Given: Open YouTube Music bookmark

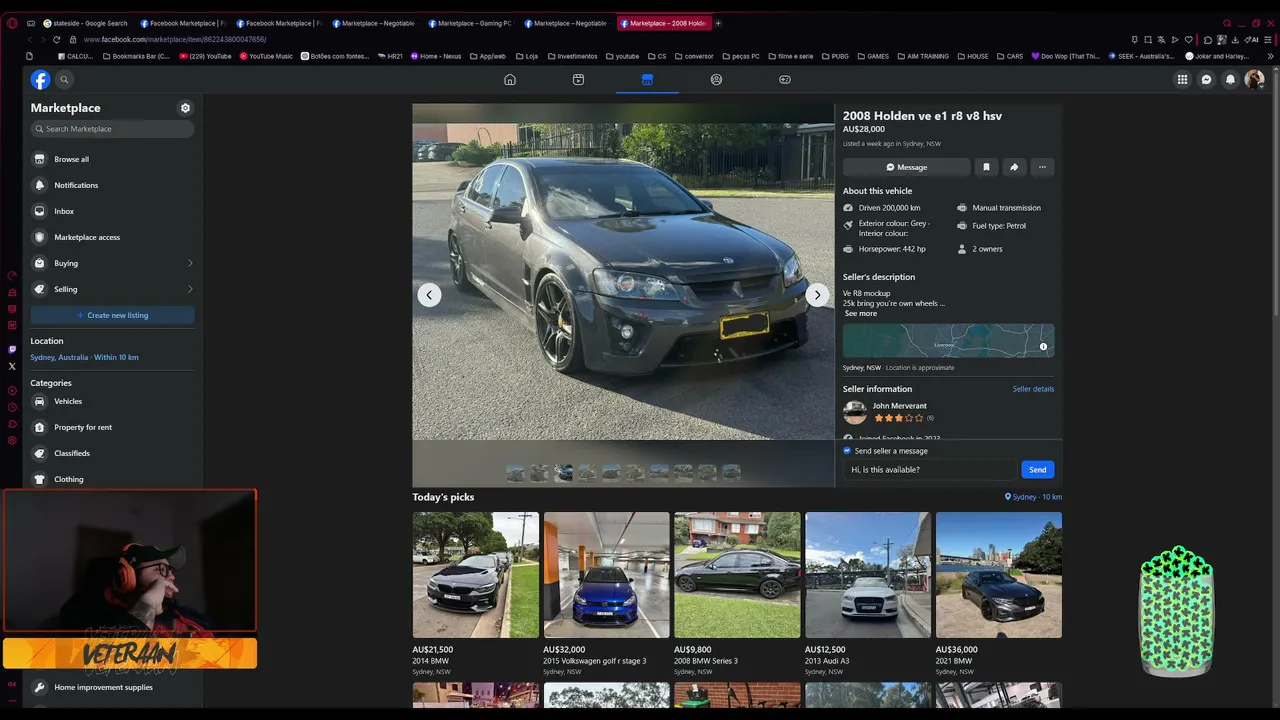Looking at the screenshot, I should point(266,56).
